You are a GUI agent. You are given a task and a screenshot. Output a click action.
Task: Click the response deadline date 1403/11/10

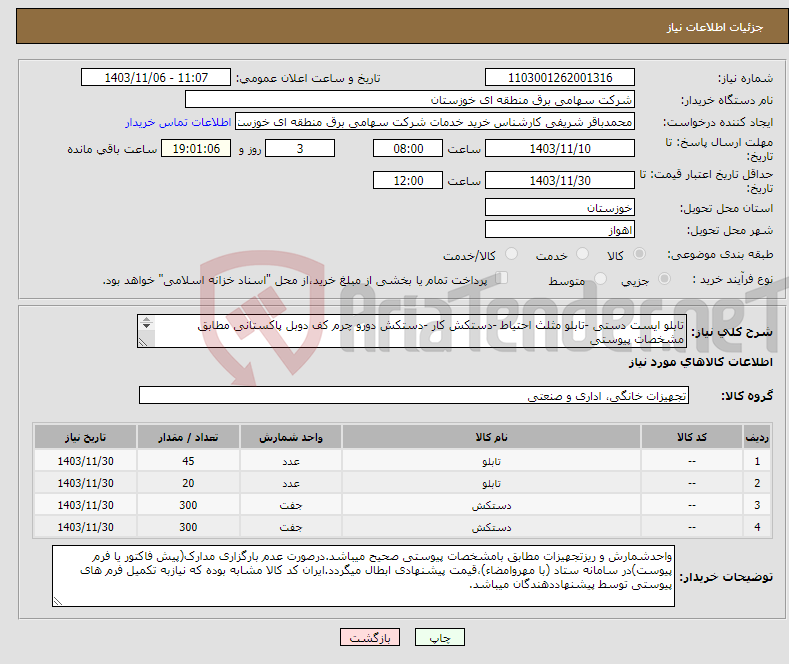pos(560,148)
